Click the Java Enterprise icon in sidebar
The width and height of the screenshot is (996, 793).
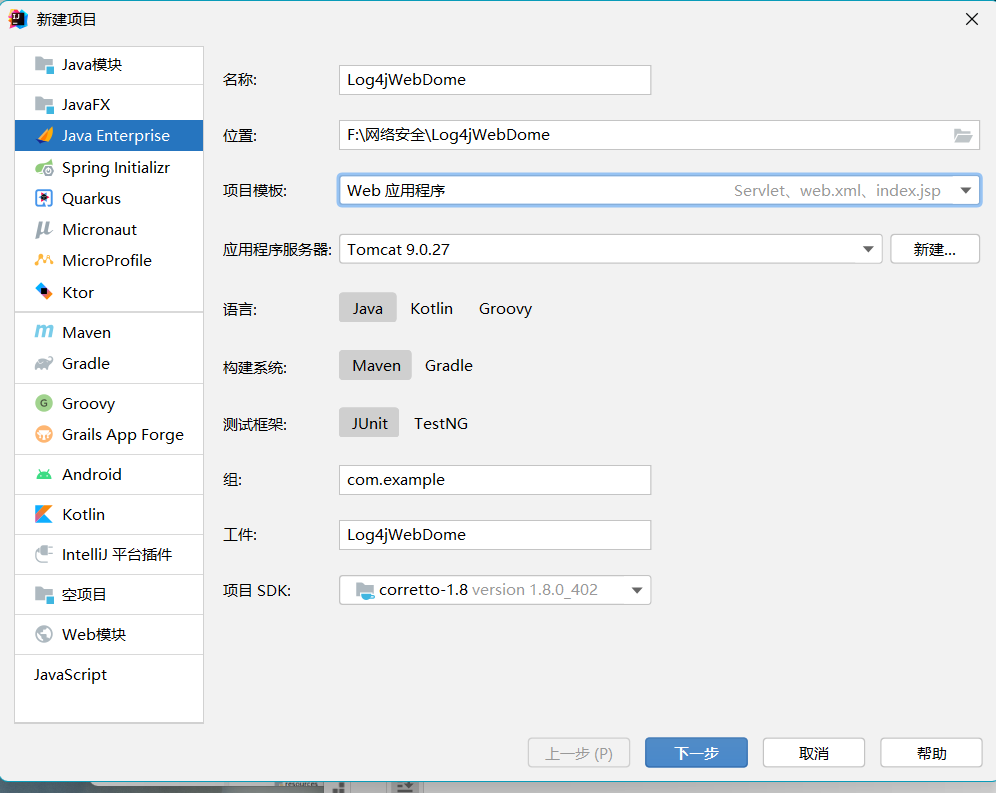coord(44,135)
